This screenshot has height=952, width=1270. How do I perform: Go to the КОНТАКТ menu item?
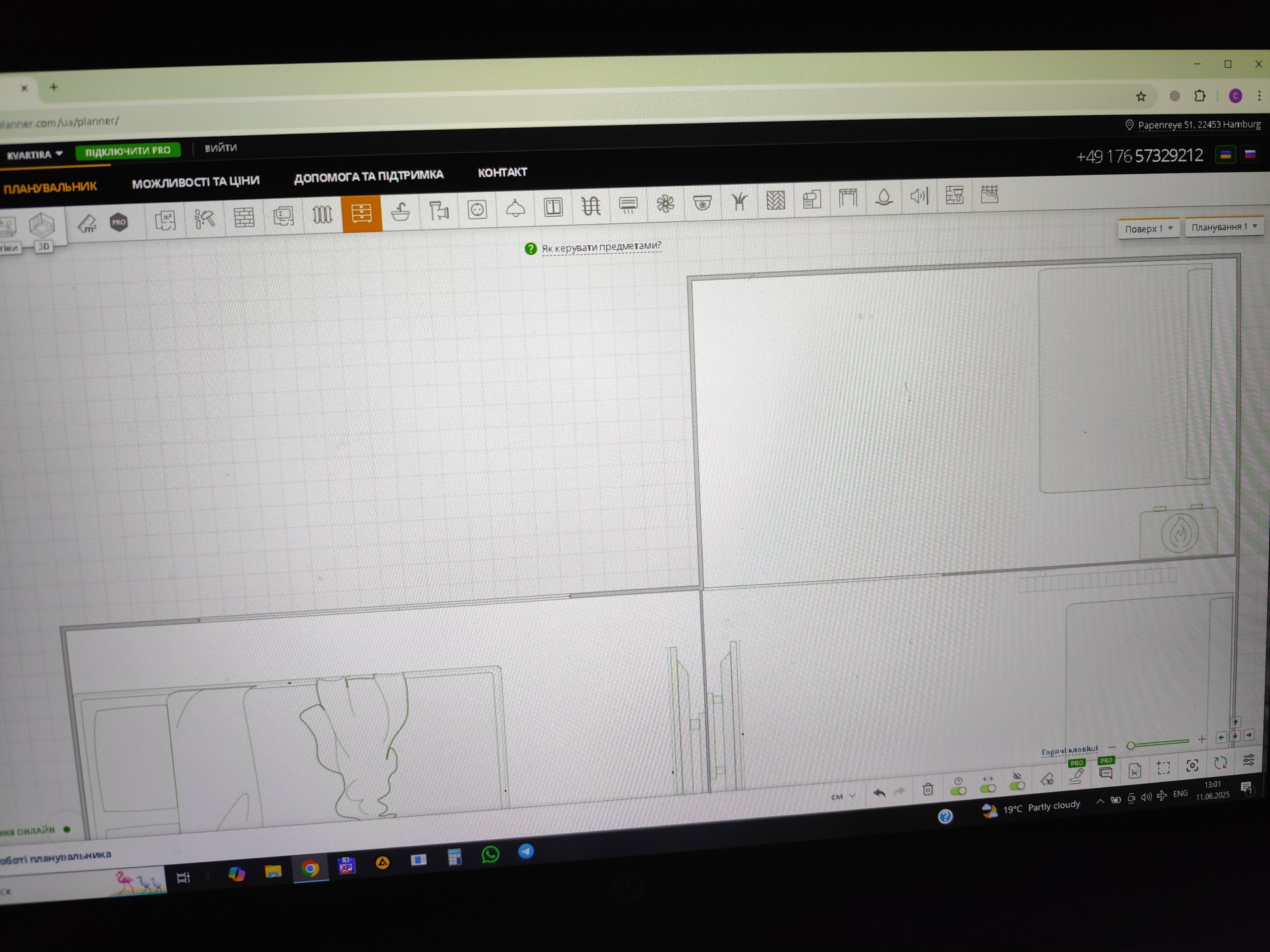click(x=502, y=172)
